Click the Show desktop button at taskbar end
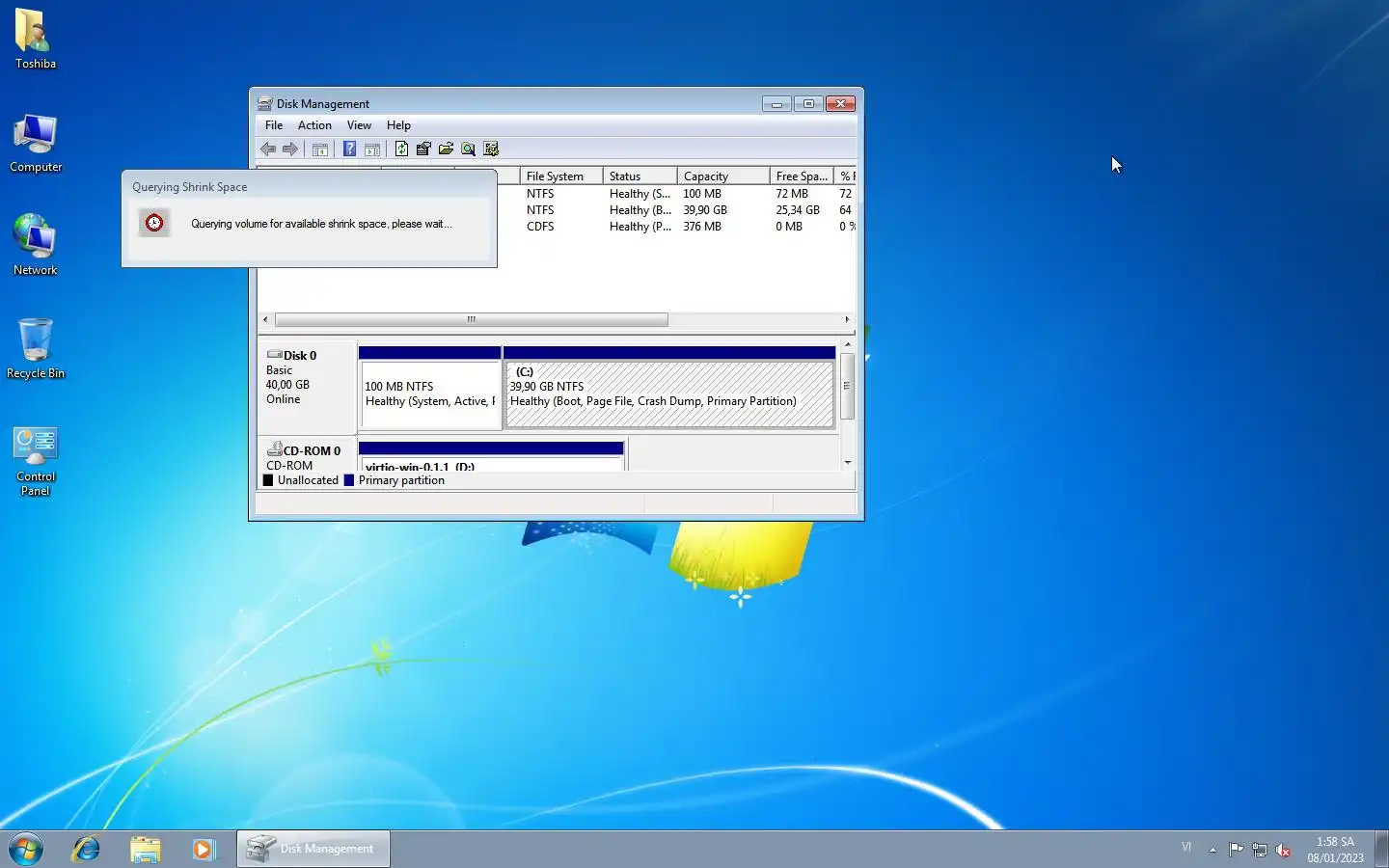The image size is (1389, 868). pos(1381,849)
